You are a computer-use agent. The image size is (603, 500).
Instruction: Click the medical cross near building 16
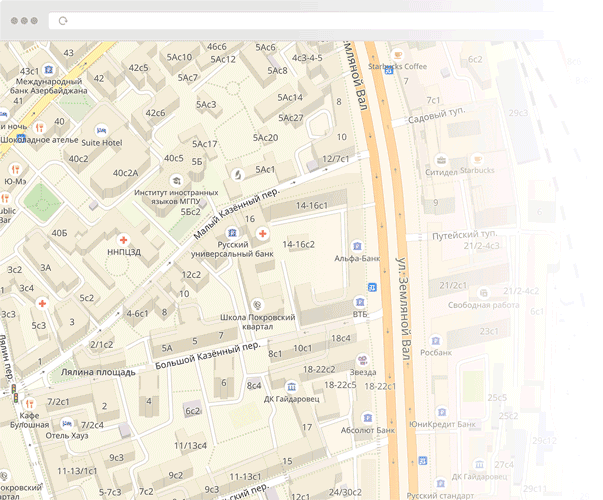(263, 233)
